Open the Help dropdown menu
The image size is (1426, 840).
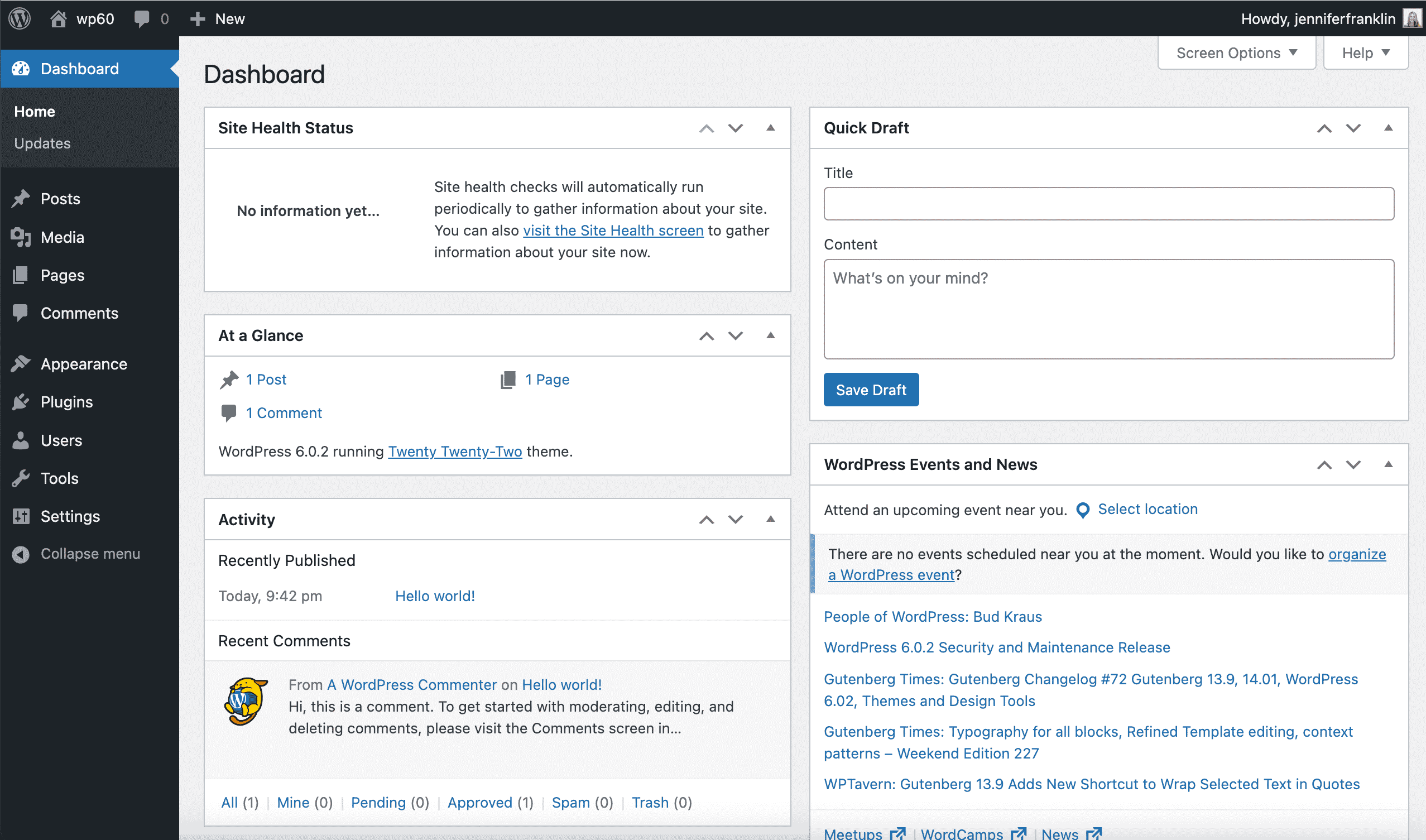point(1363,53)
